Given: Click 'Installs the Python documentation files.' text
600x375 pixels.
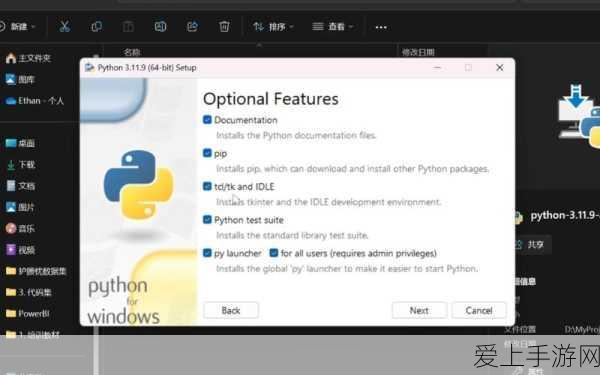Looking at the screenshot, I should coord(296,135).
